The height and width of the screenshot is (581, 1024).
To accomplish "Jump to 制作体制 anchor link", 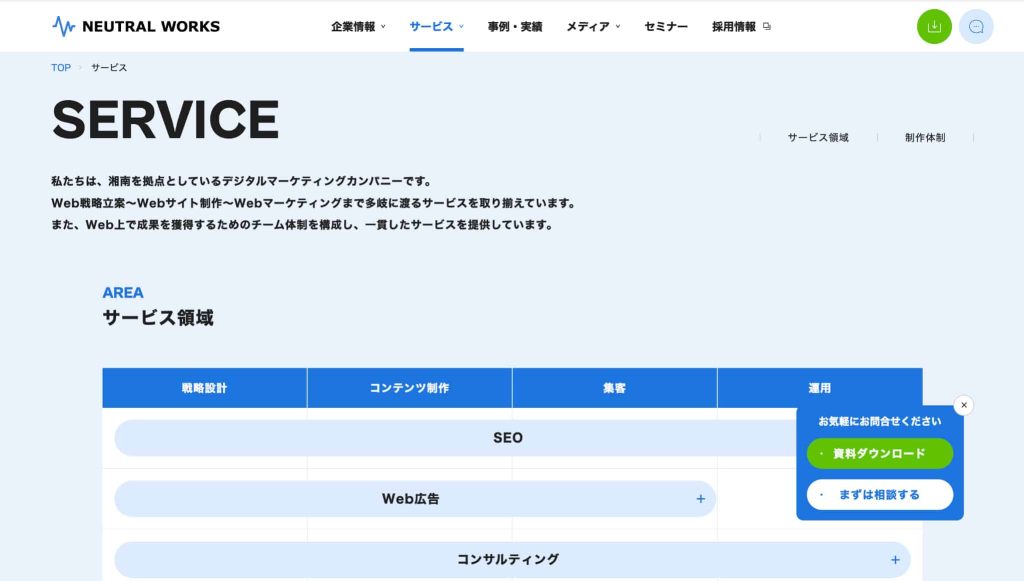I will (x=925, y=138).
